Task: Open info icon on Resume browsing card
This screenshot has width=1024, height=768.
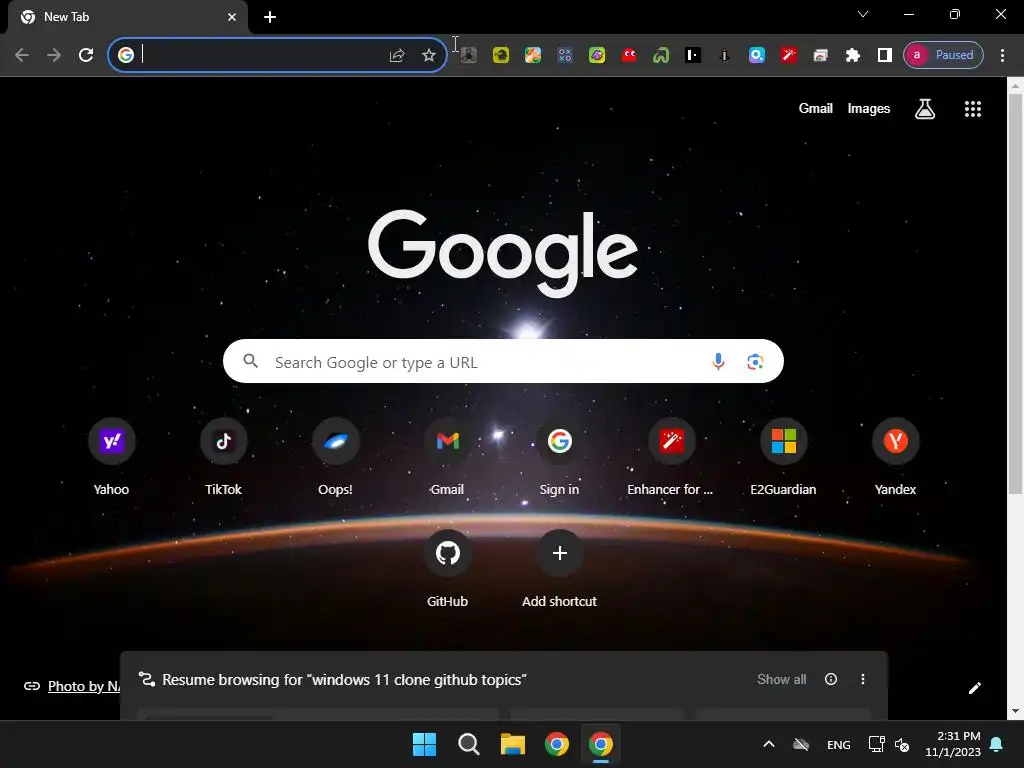Action: (x=831, y=679)
